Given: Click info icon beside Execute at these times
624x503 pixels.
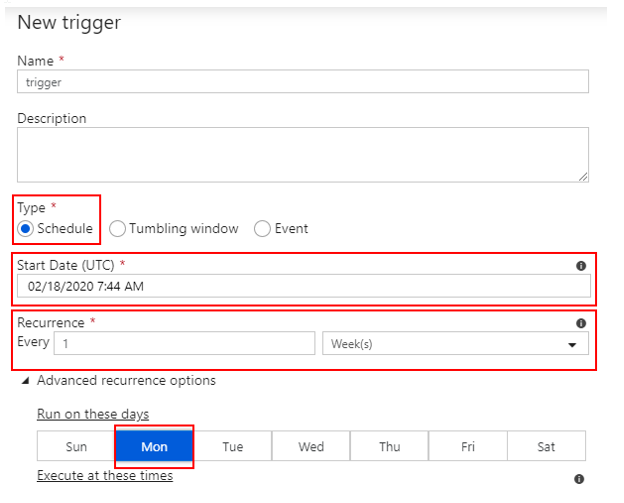Looking at the screenshot, I should tap(579, 479).
